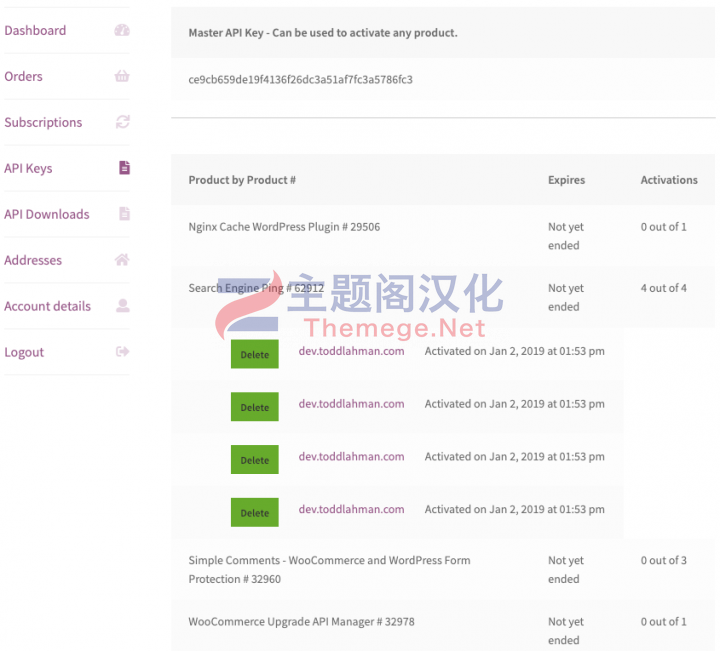Screen dimensions: 720x651
Task: Delete the second dev.toddlahman.com activation
Action: (255, 407)
